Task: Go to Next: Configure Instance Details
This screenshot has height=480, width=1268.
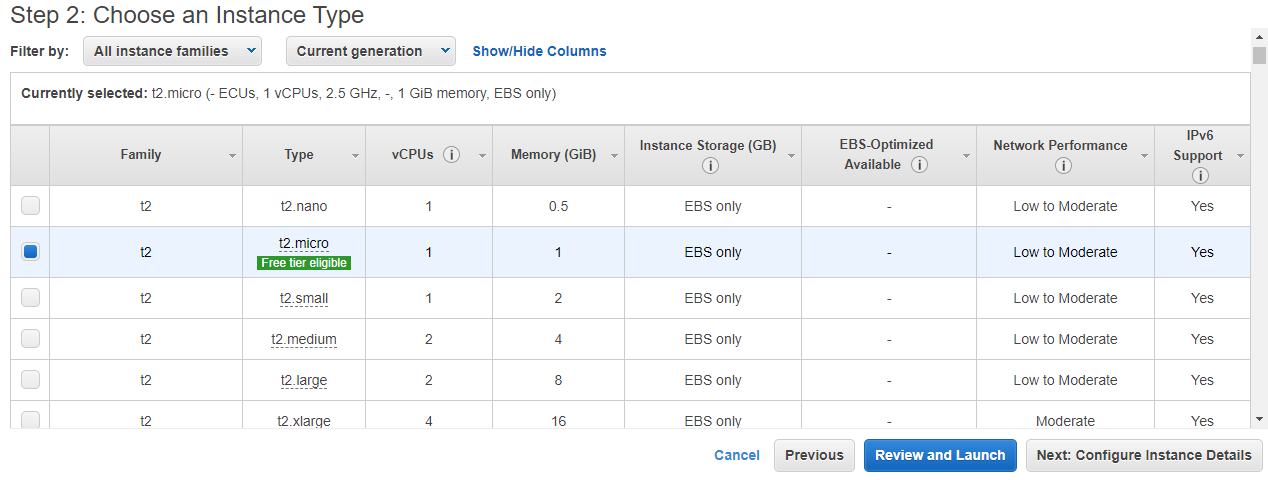Action: click(x=1143, y=455)
